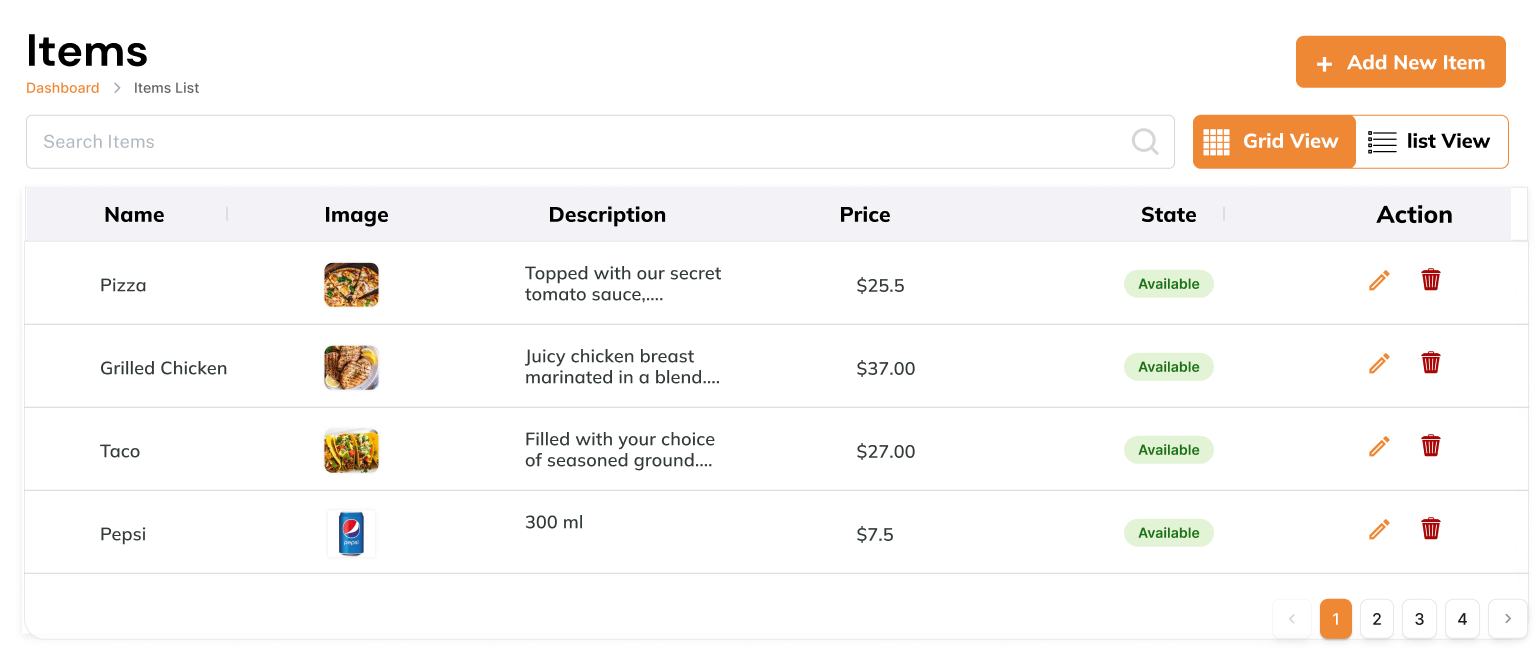Click the Add New Item button
The width and height of the screenshot is (1539, 654).
coord(1400,61)
